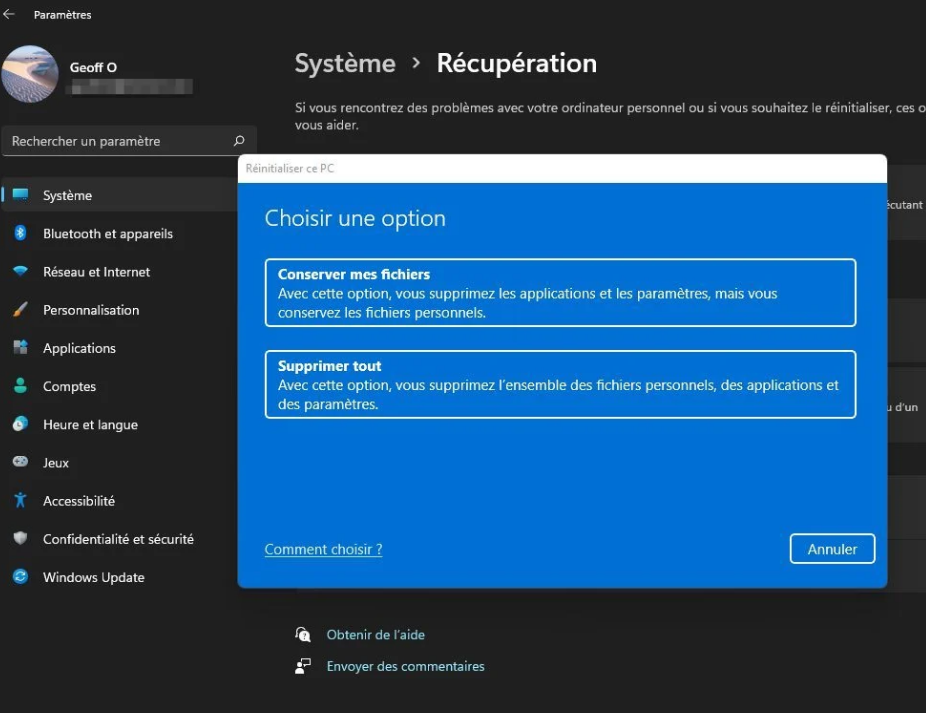The image size is (926, 713).
Task: Focus the Rechercher un paramètre field
Action: (x=120, y=141)
